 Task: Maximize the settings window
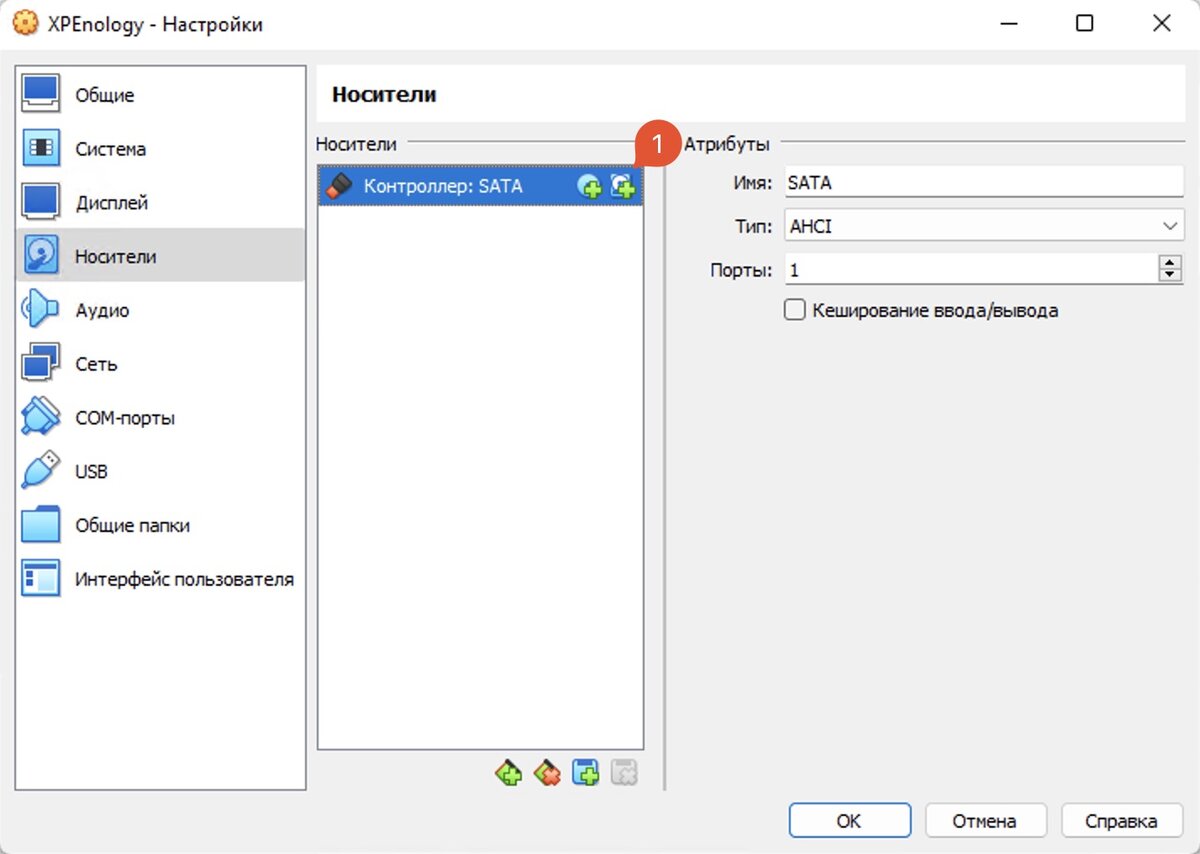[x=1084, y=24]
